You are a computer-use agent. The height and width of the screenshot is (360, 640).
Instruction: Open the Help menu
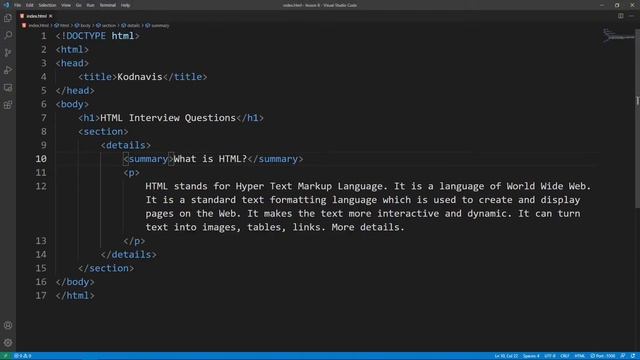[125, 5]
